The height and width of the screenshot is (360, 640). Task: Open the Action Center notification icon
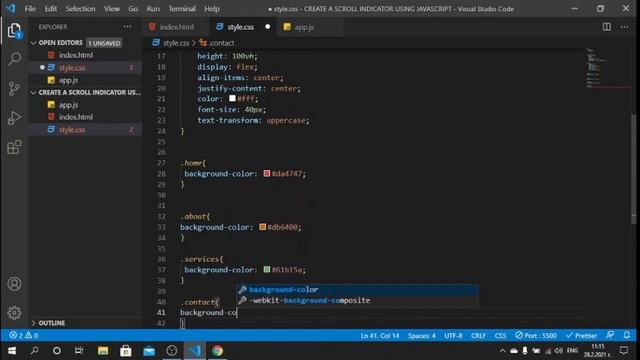[624, 351]
